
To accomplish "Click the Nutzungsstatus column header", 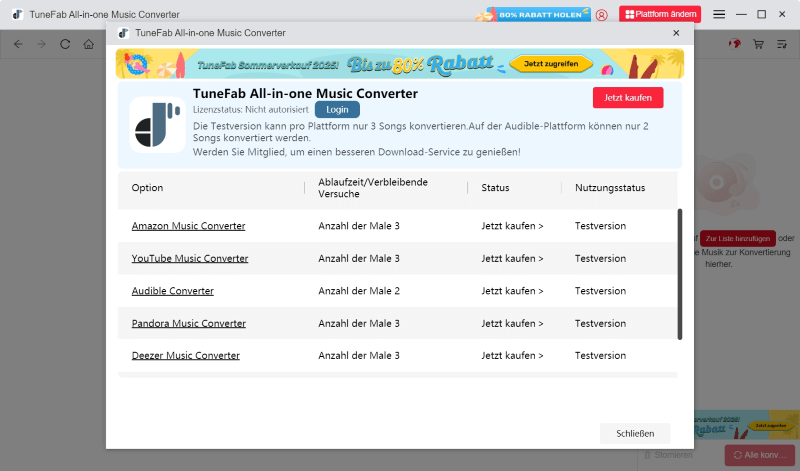I will point(610,188).
